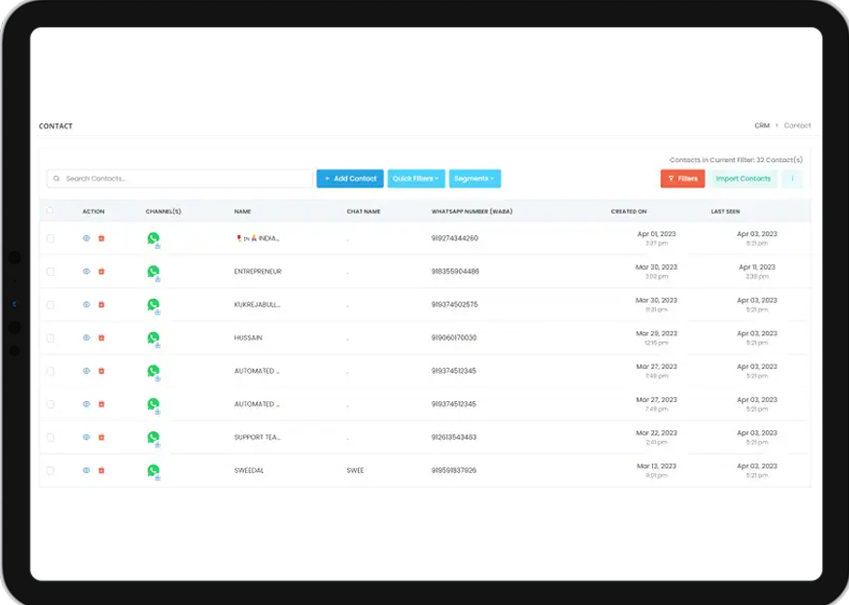The height and width of the screenshot is (605, 849).
Task: Select the SWEEDAL row checkbox
Action: click(50, 470)
